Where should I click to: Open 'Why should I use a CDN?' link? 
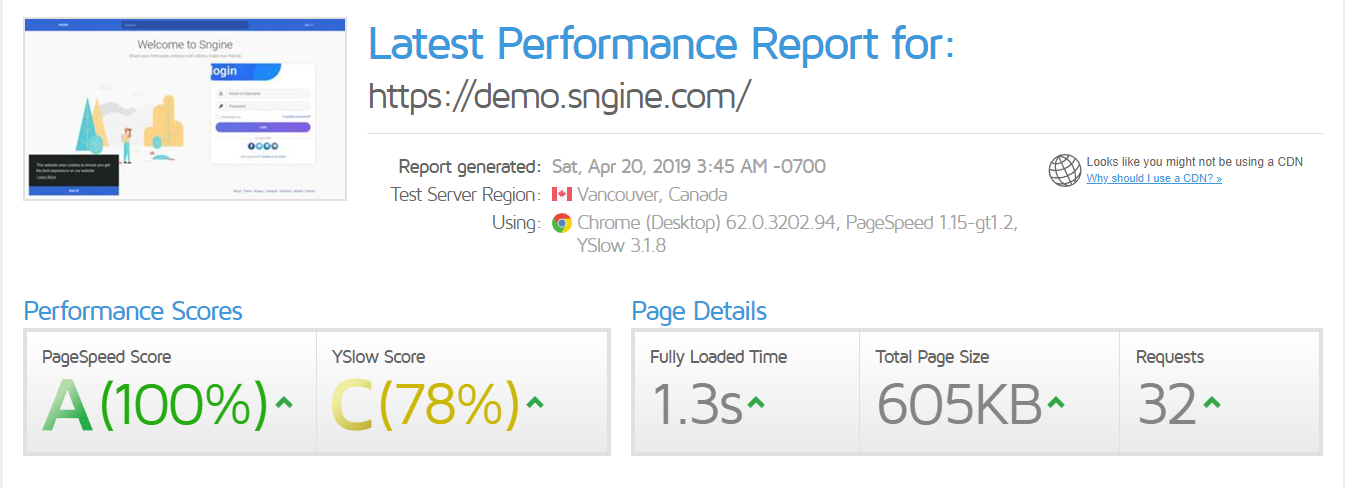click(1154, 178)
